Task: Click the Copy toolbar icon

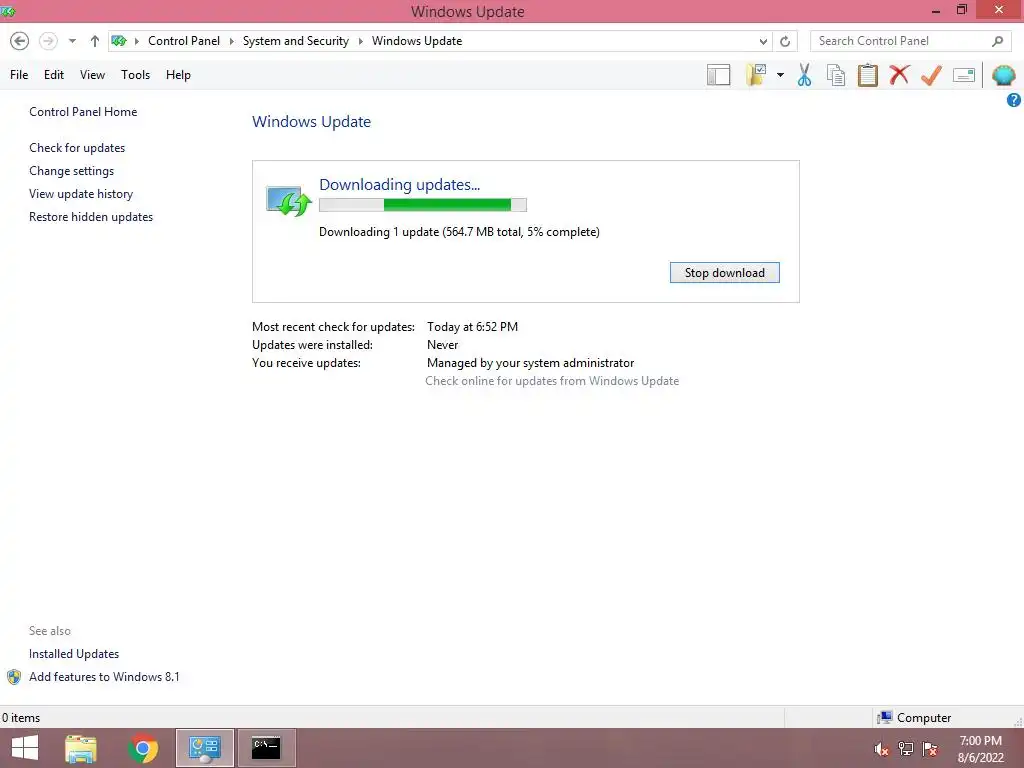Action: tap(836, 75)
